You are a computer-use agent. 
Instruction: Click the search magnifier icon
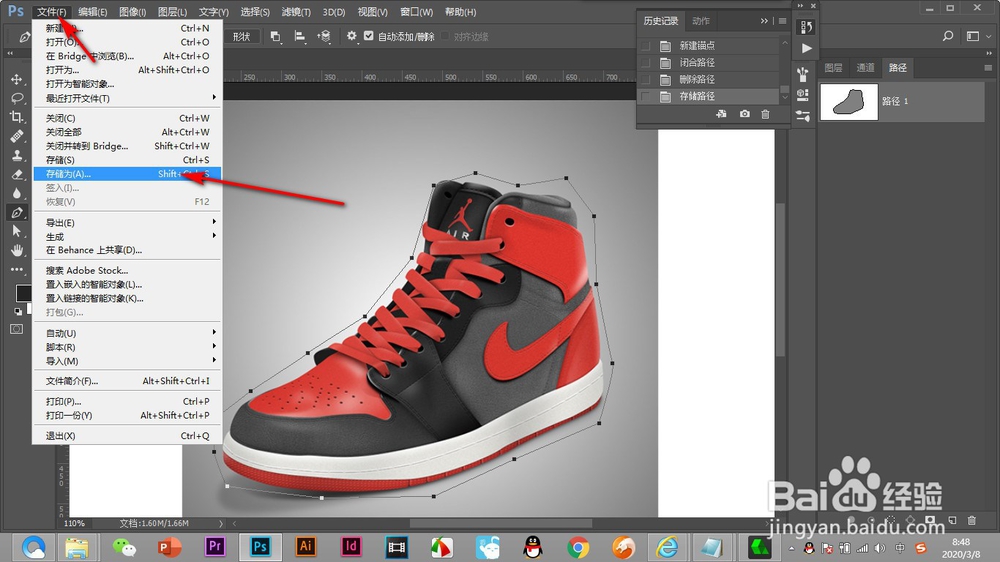948,36
